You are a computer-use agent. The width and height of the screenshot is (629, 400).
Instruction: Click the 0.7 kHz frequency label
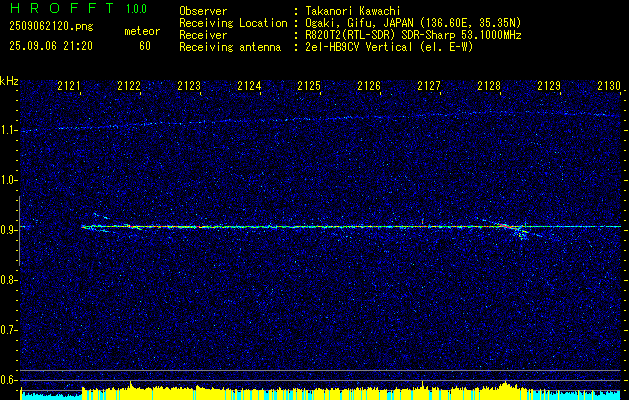pyautogui.click(x=9, y=330)
